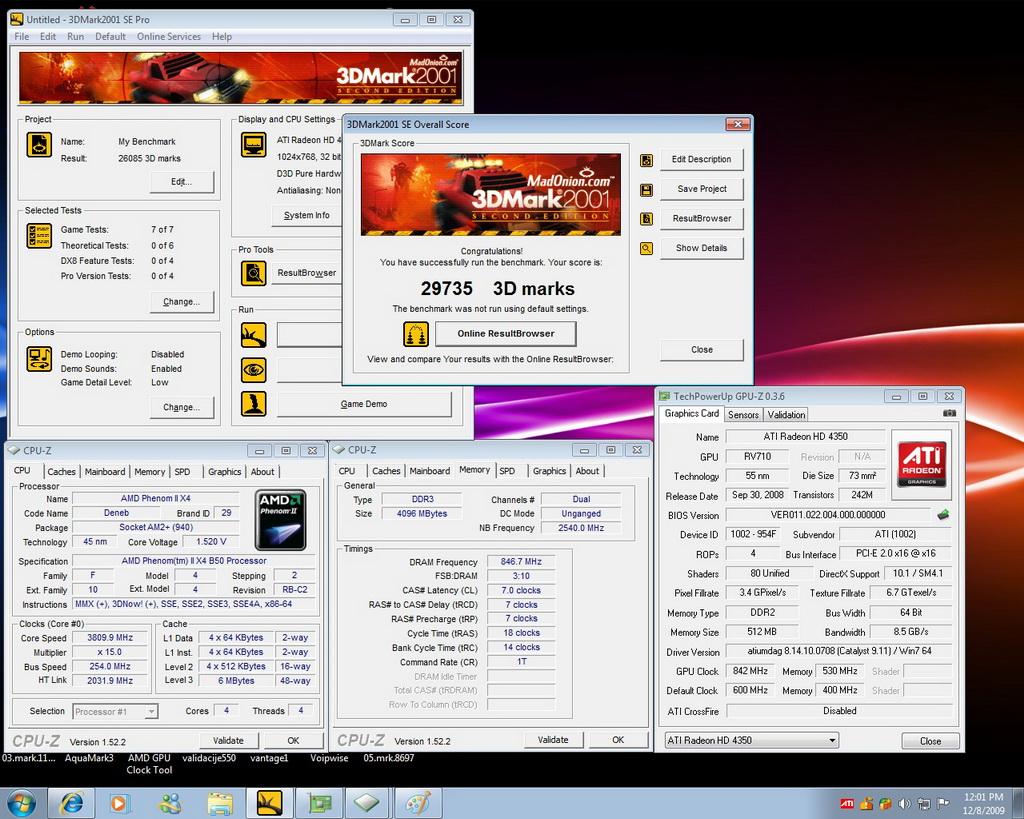Click the Display settings monitor icon
This screenshot has height=819, width=1024.
(253, 144)
